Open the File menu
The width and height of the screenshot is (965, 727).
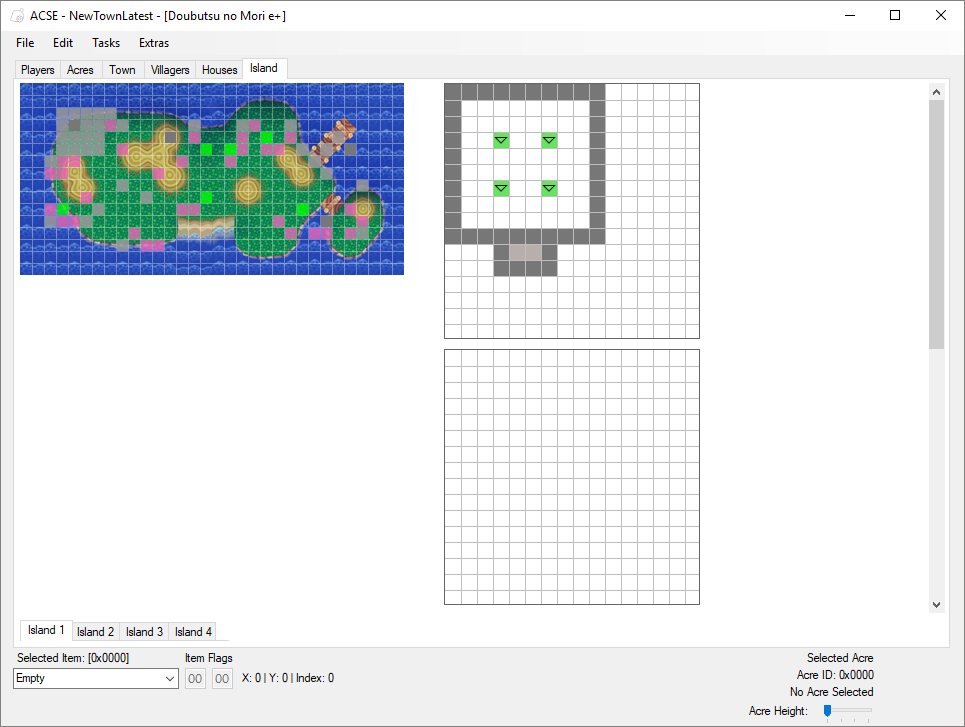coord(25,42)
